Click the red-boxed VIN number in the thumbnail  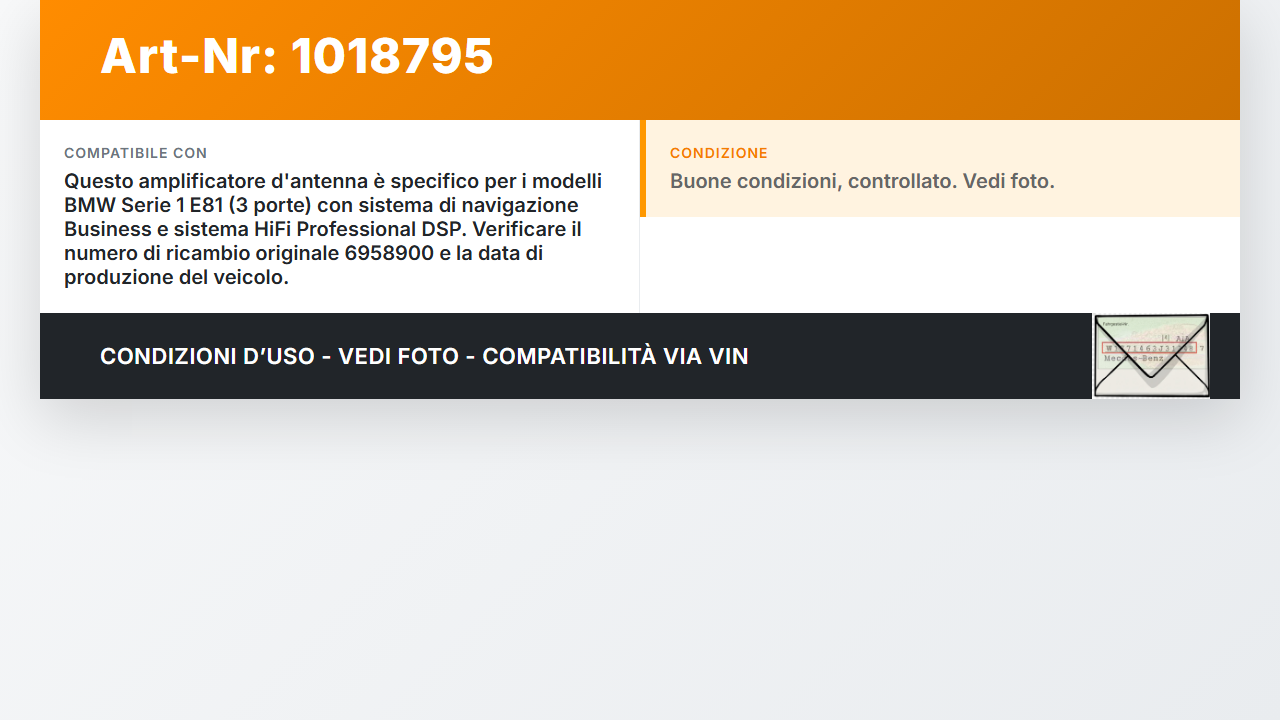click(1149, 348)
